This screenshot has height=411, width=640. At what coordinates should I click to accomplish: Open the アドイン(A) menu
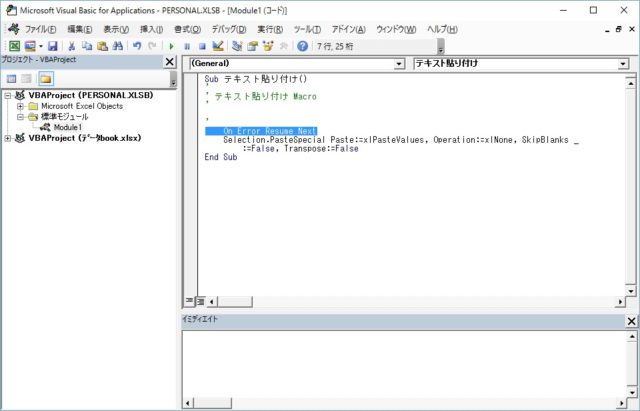348,29
